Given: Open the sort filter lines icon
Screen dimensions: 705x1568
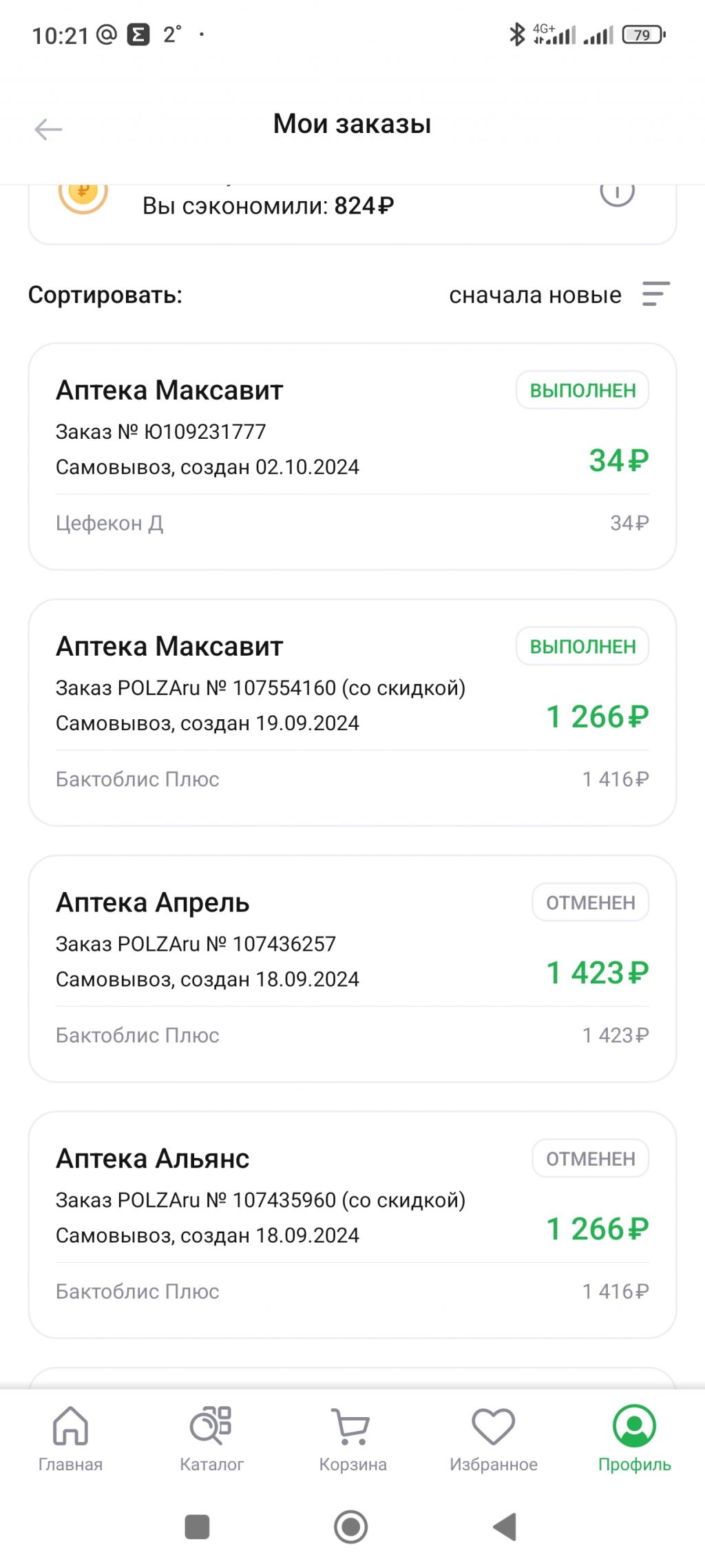Looking at the screenshot, I should (x=655, y=294).
